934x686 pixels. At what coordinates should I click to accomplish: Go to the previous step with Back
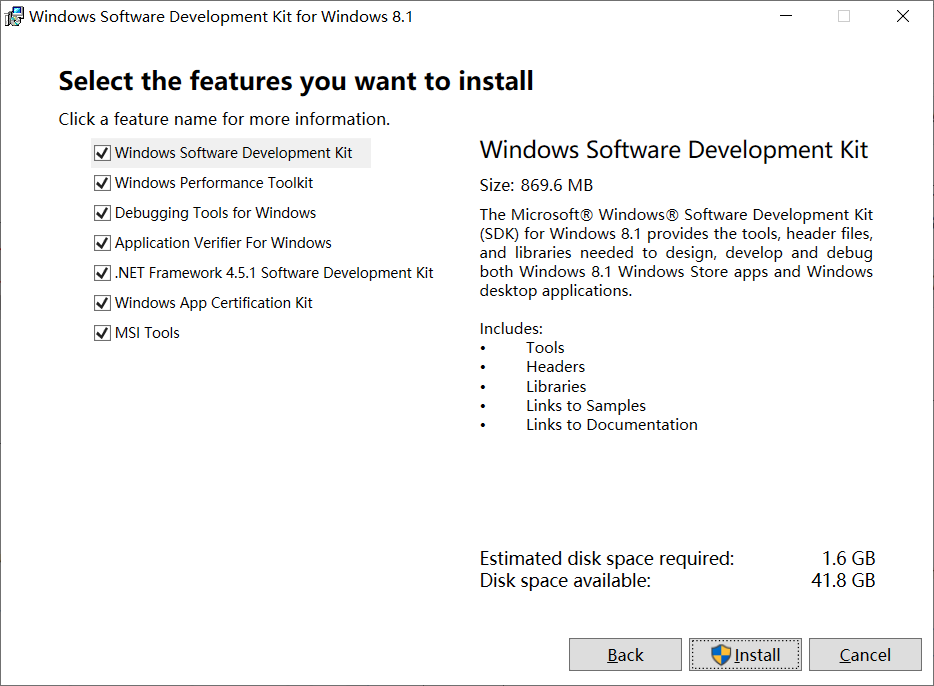pos(625,654)
